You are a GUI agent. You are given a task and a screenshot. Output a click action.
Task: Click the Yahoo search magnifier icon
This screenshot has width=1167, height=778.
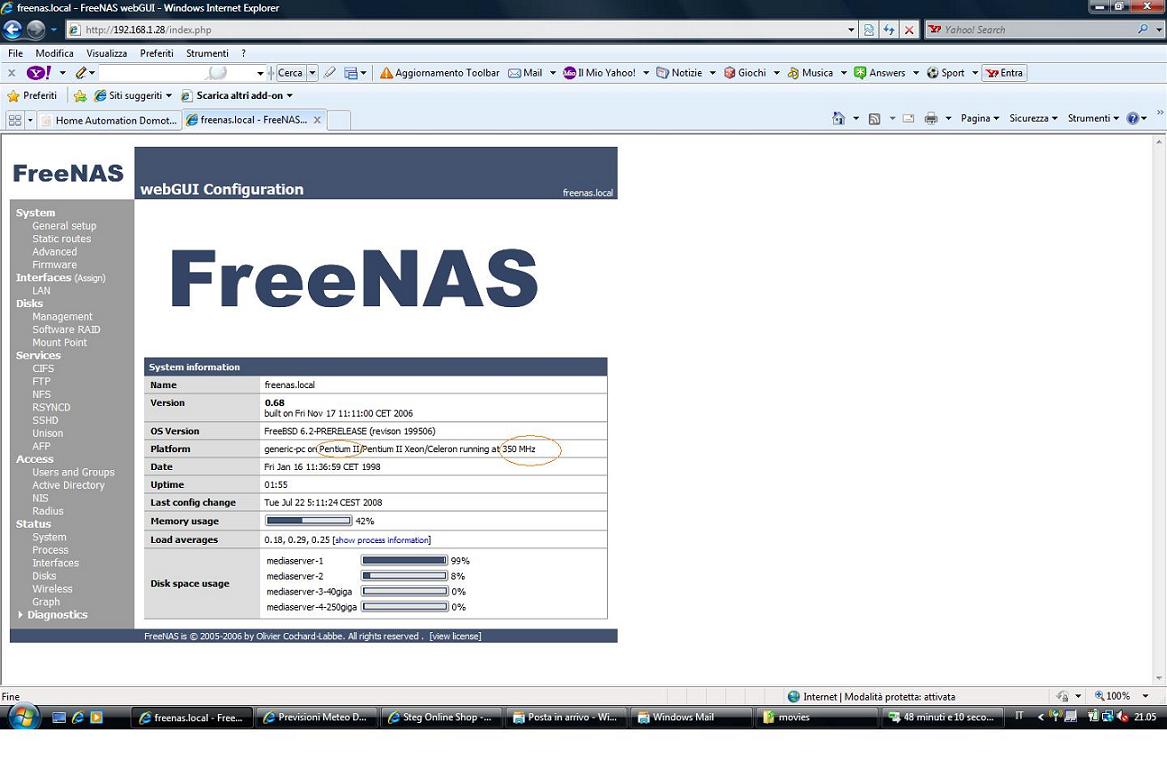[1143, 29]
